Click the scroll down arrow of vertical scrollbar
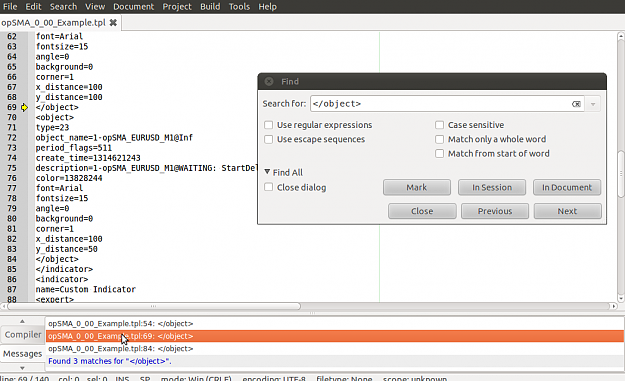Image resolution: width=625 pixels, height=381 pixels. 621,298
